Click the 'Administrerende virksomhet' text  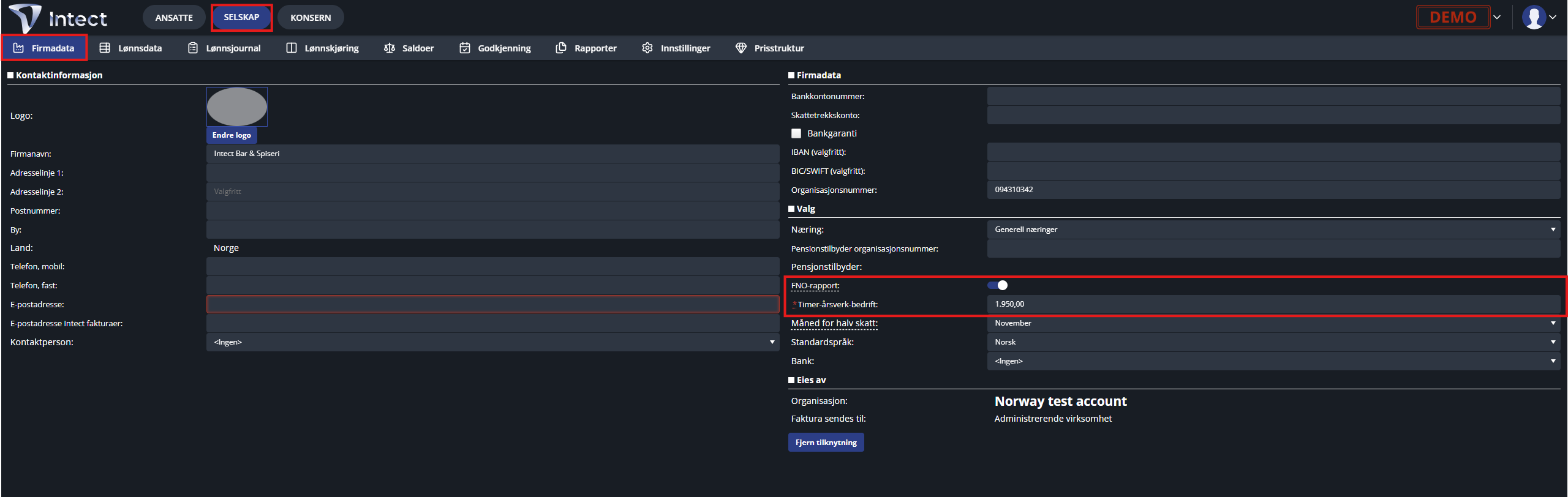pos(1053,419)
